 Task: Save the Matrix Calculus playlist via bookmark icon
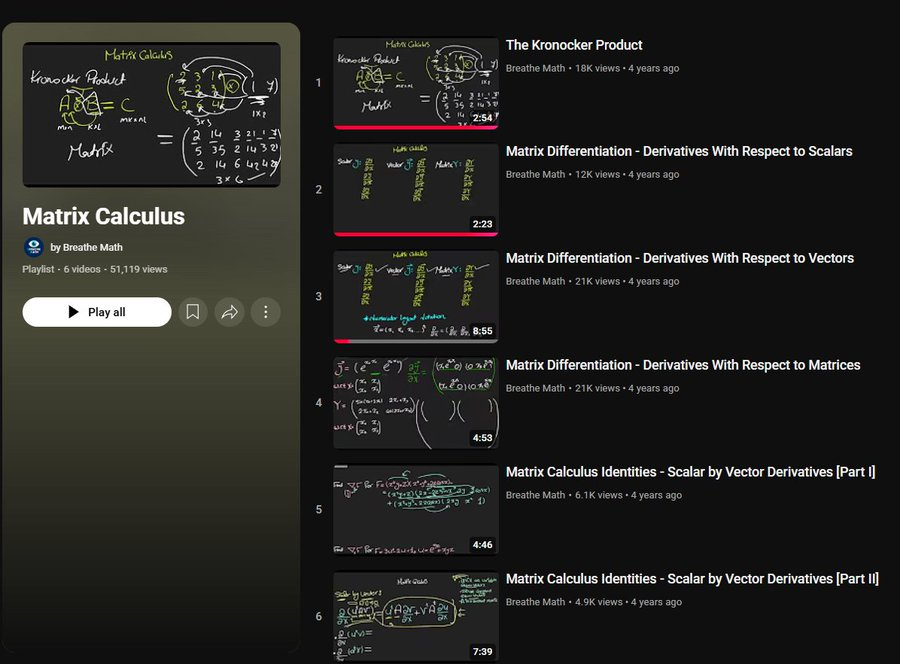tap(192, 312)
